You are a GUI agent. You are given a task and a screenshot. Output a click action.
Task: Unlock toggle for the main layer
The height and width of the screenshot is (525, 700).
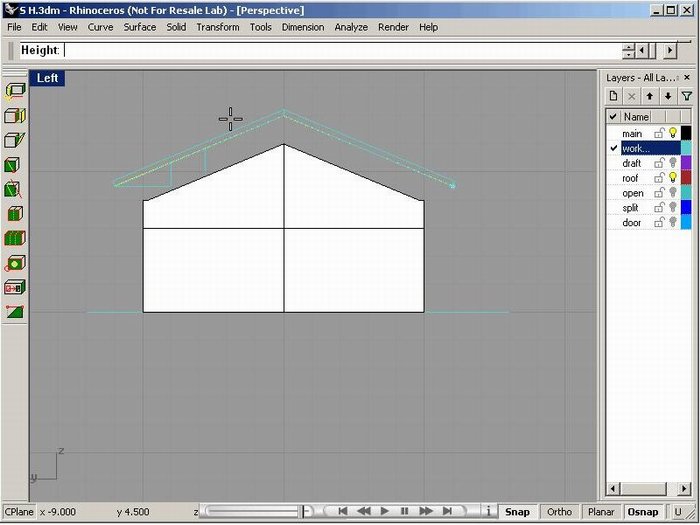659,133
